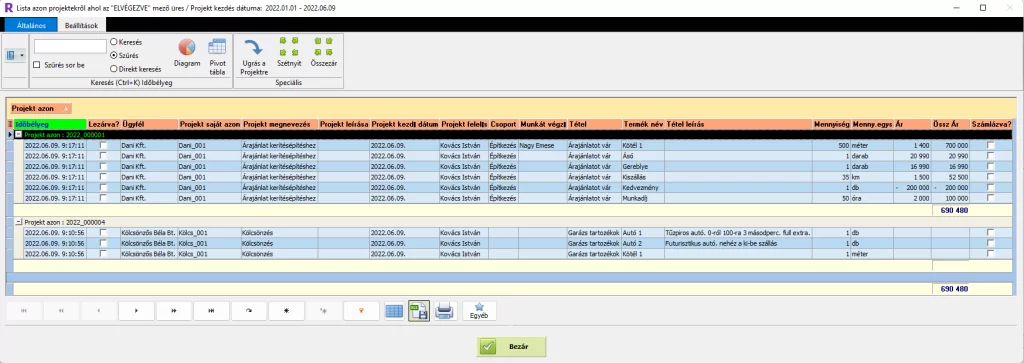The width and height of the screenshot is (1024, 363).
Task: Click the blue grid view icon
Action: 394,311
